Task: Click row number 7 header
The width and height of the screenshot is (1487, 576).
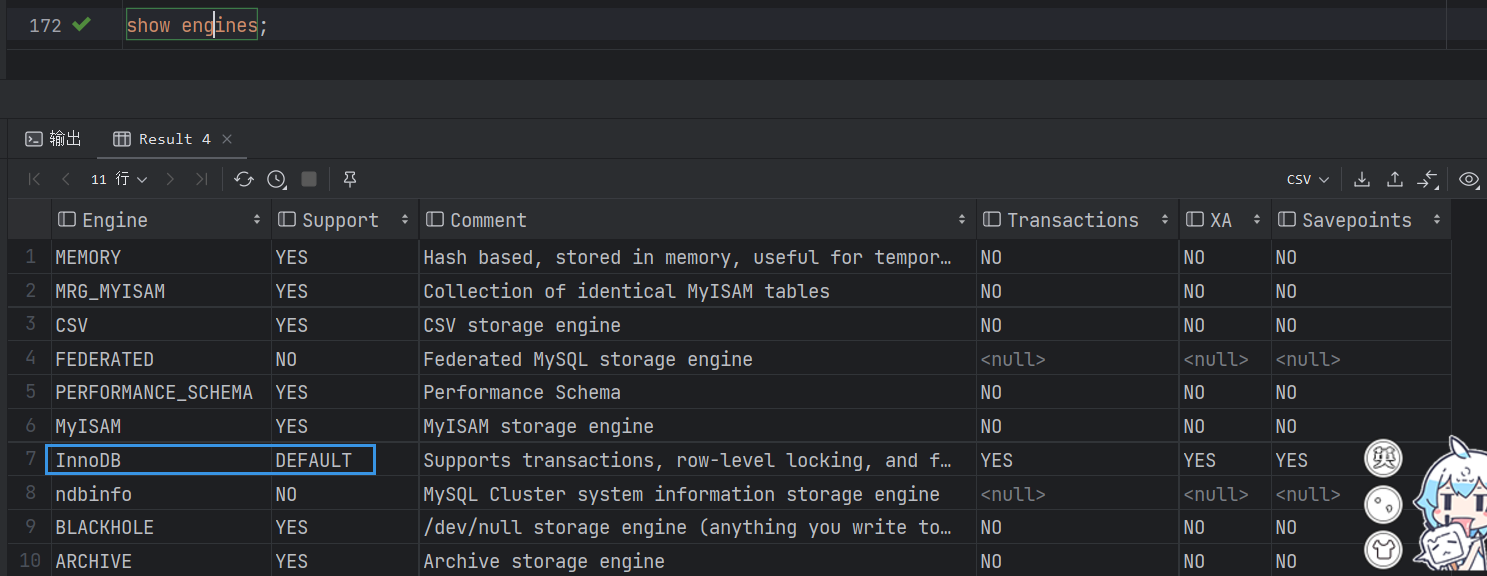Action: point(30,460)
